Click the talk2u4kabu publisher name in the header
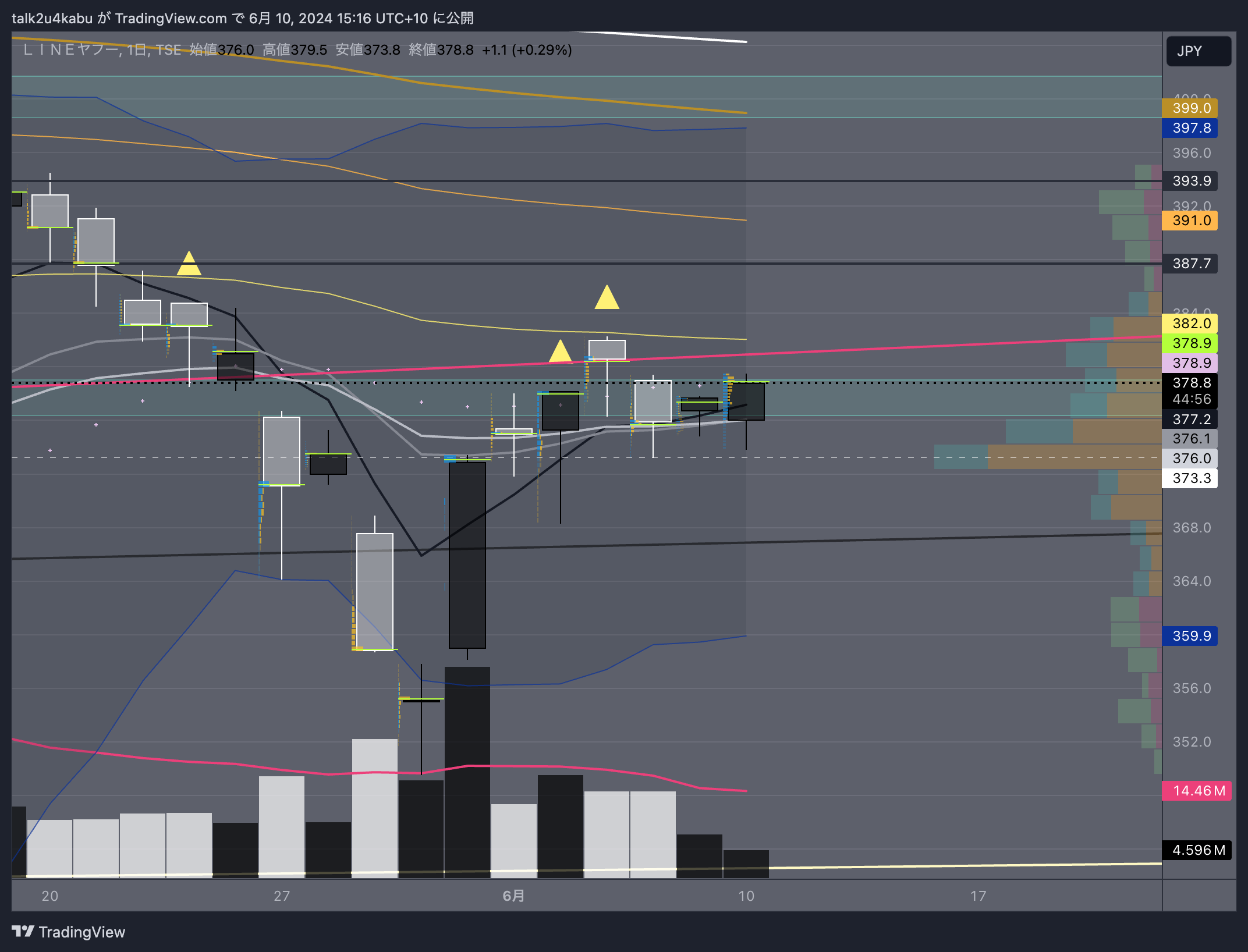The width and height of the screenshot is (1248, 952). click(52, 19)
